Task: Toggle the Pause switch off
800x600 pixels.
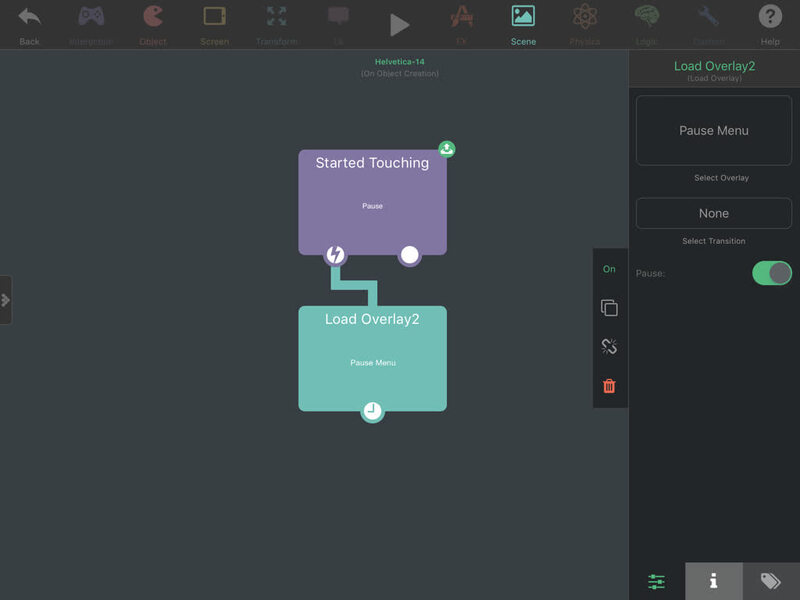Action: coord(771,273)
